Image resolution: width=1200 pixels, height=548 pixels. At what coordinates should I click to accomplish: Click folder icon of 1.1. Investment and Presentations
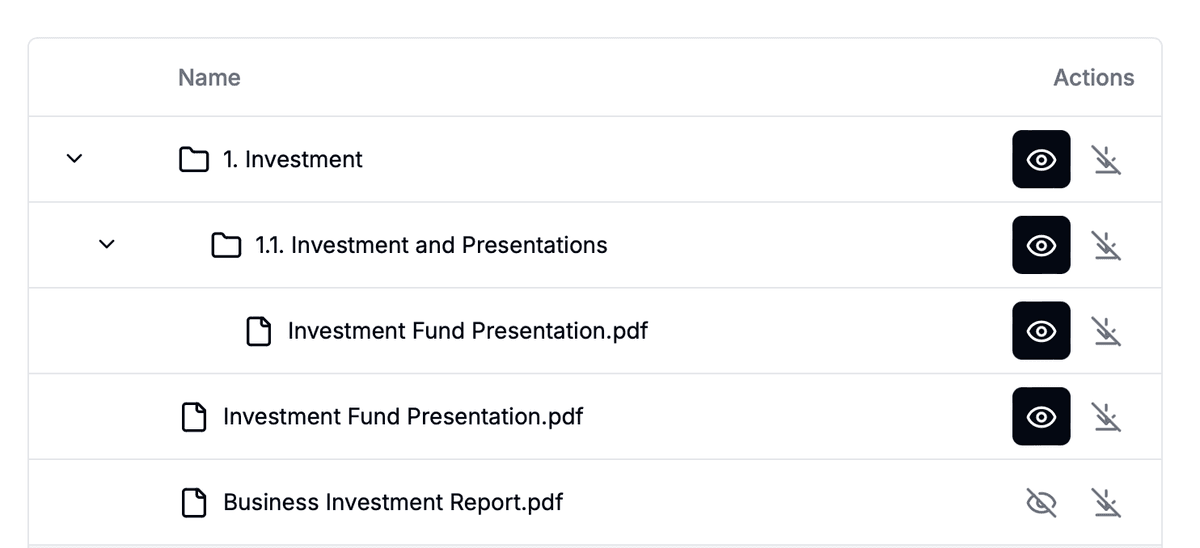click(x=227, y=245)
